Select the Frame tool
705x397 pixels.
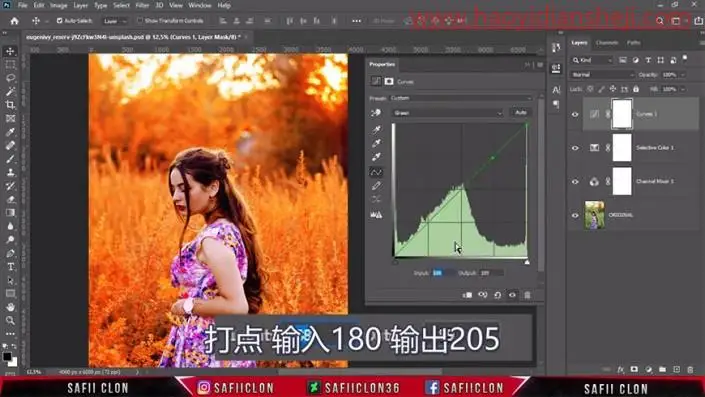click(x=10, y=119)
